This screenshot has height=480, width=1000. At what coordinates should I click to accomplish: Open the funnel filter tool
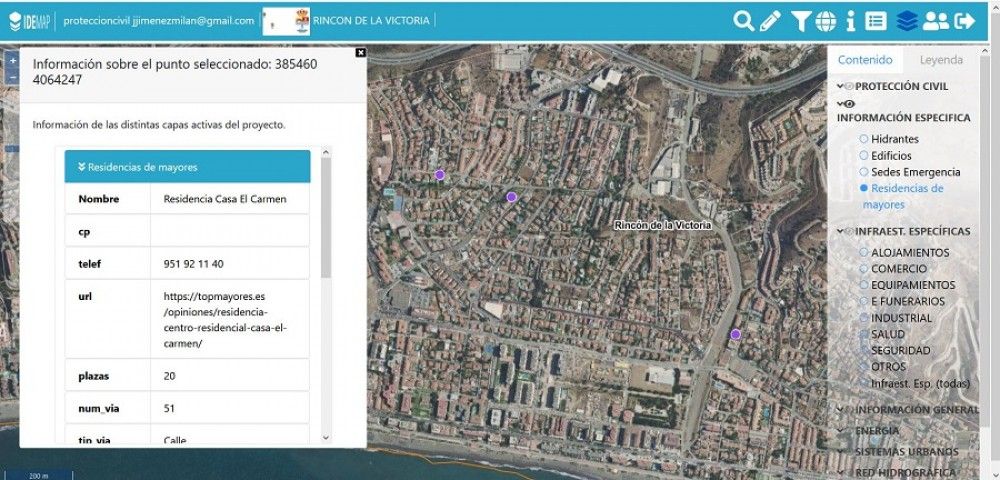tap(800, 20)
